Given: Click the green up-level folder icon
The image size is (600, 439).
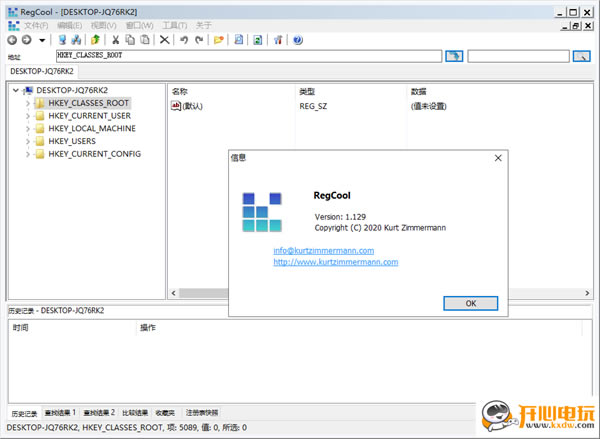Looking at the screenshot, I should 95,40.
